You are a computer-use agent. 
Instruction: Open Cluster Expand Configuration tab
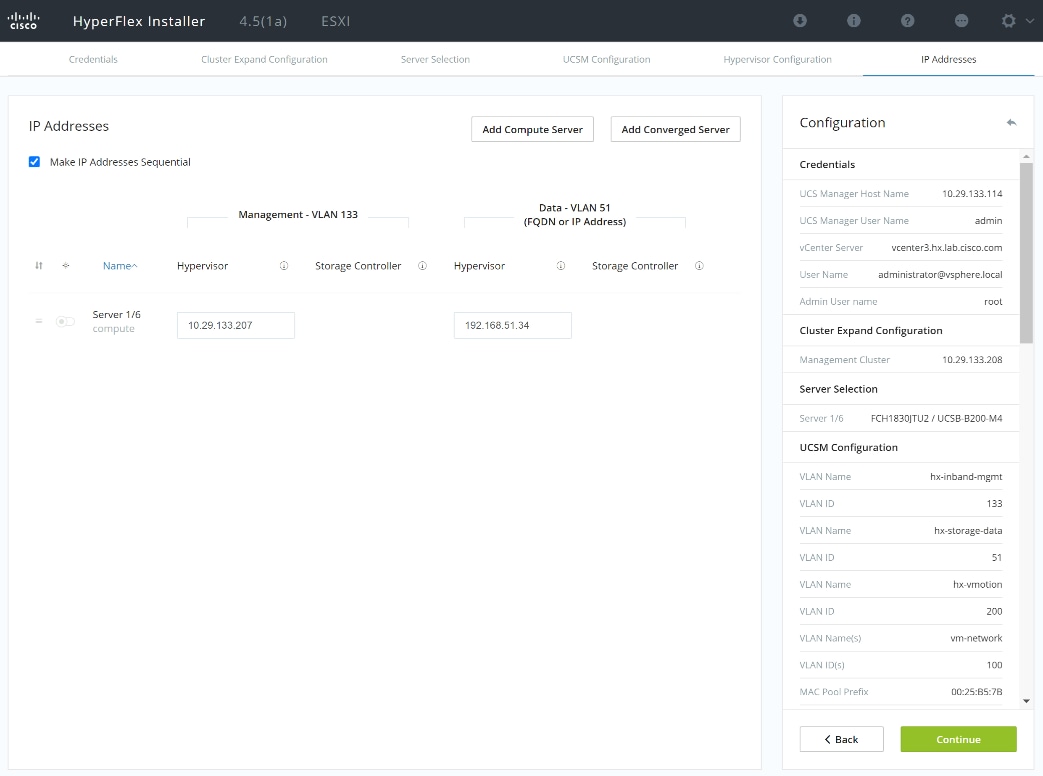(264, 59)
